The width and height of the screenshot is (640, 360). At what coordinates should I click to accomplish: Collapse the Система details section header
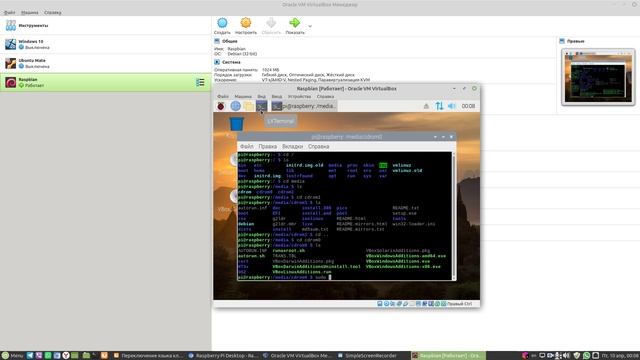point(231,62)
